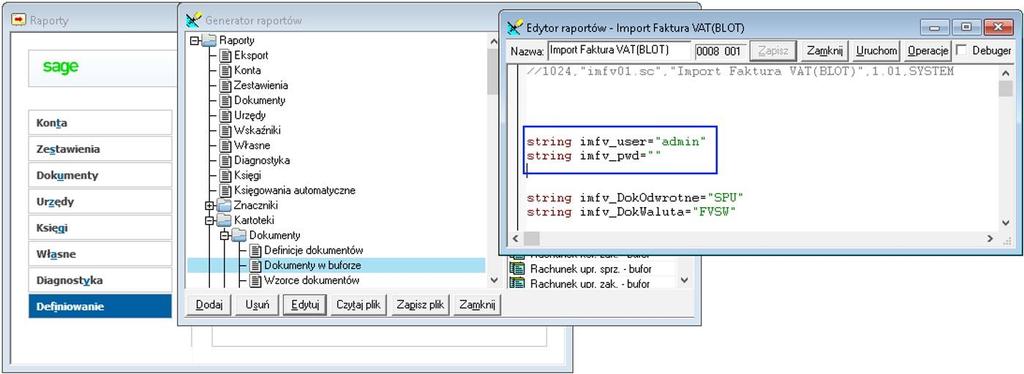Click the sage logo in Raporty window
Image resolution: width=1024 pixels, height=374 pixels.
pos(60,66)
